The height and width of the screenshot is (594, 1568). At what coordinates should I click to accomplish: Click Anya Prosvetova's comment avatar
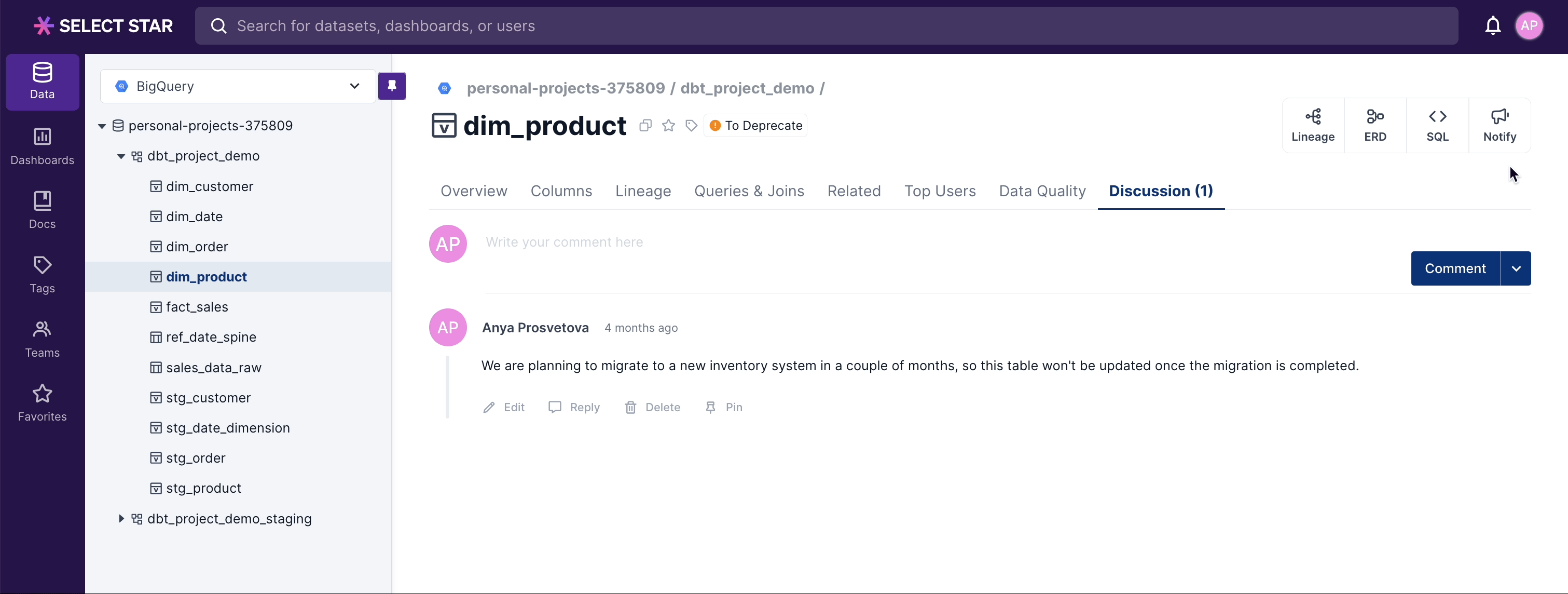[448, 328]
